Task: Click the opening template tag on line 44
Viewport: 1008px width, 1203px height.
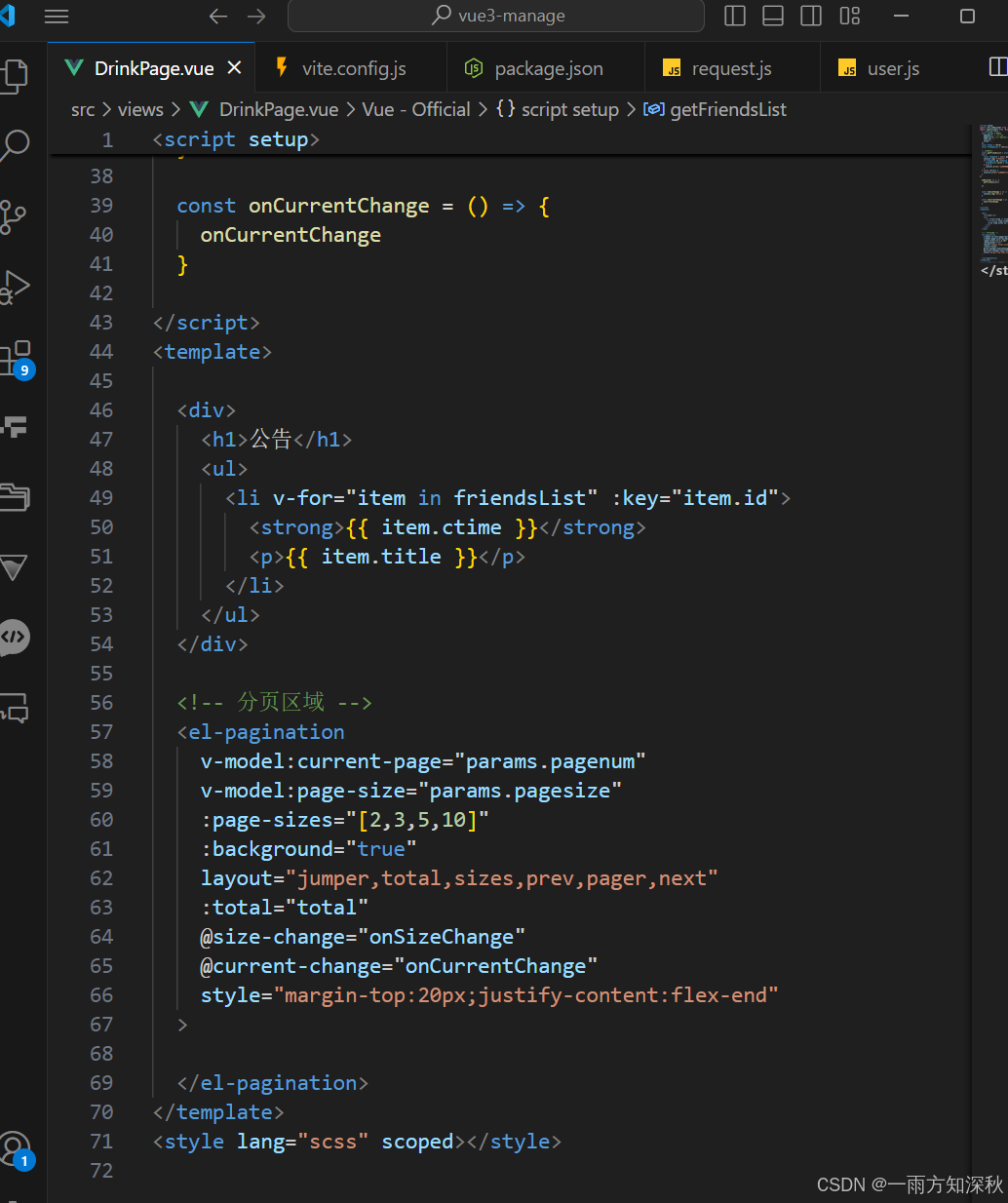Action: (212, 352)
